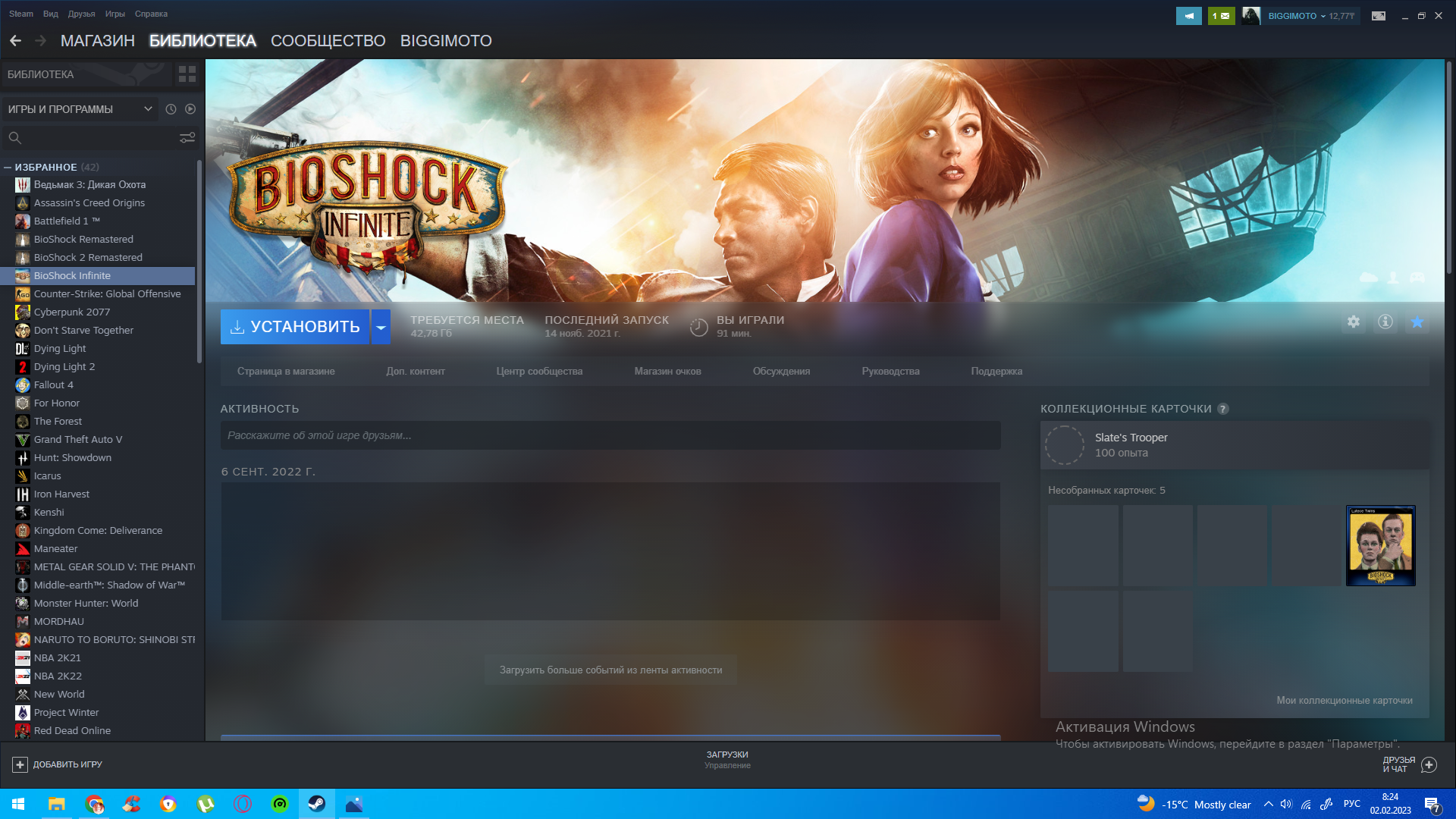Select Cyberpunk 2077 in library list

pyautogui.click(x=99, y=312)
